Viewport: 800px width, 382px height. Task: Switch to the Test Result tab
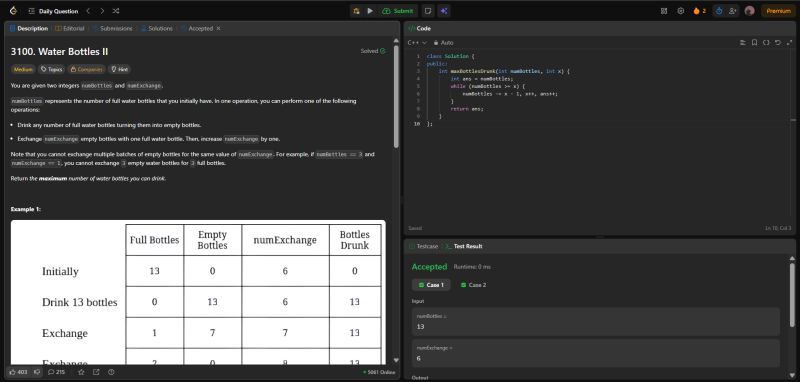pyautogui.click(x=464, y=246)
